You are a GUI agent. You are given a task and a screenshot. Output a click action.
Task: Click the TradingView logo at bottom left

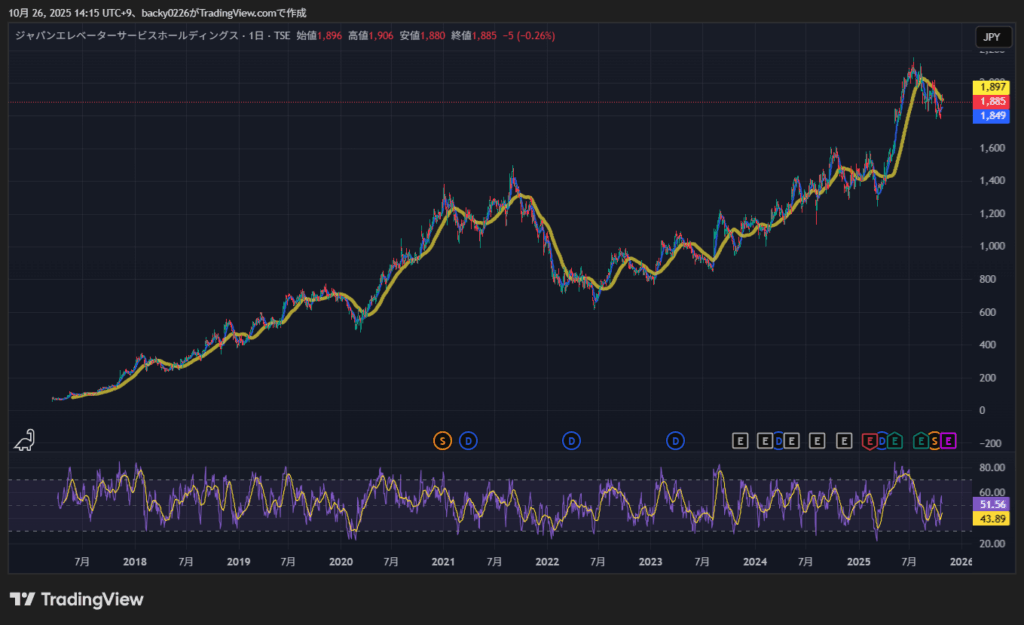(77, 599)
